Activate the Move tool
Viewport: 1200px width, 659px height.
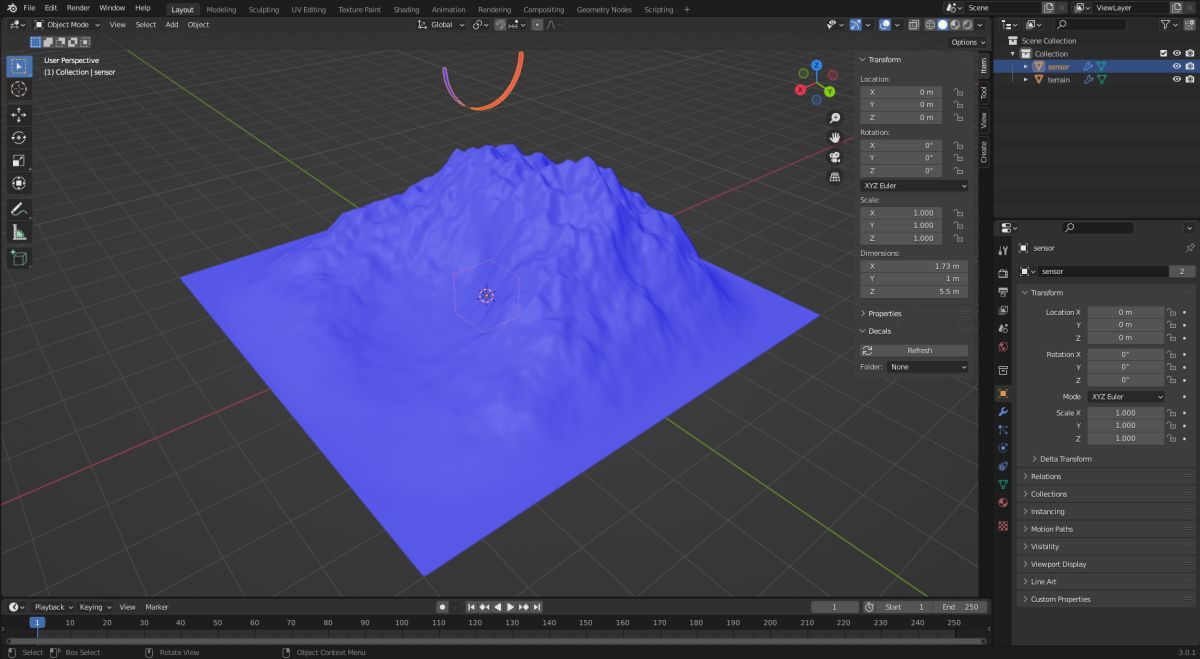(19, 115)
